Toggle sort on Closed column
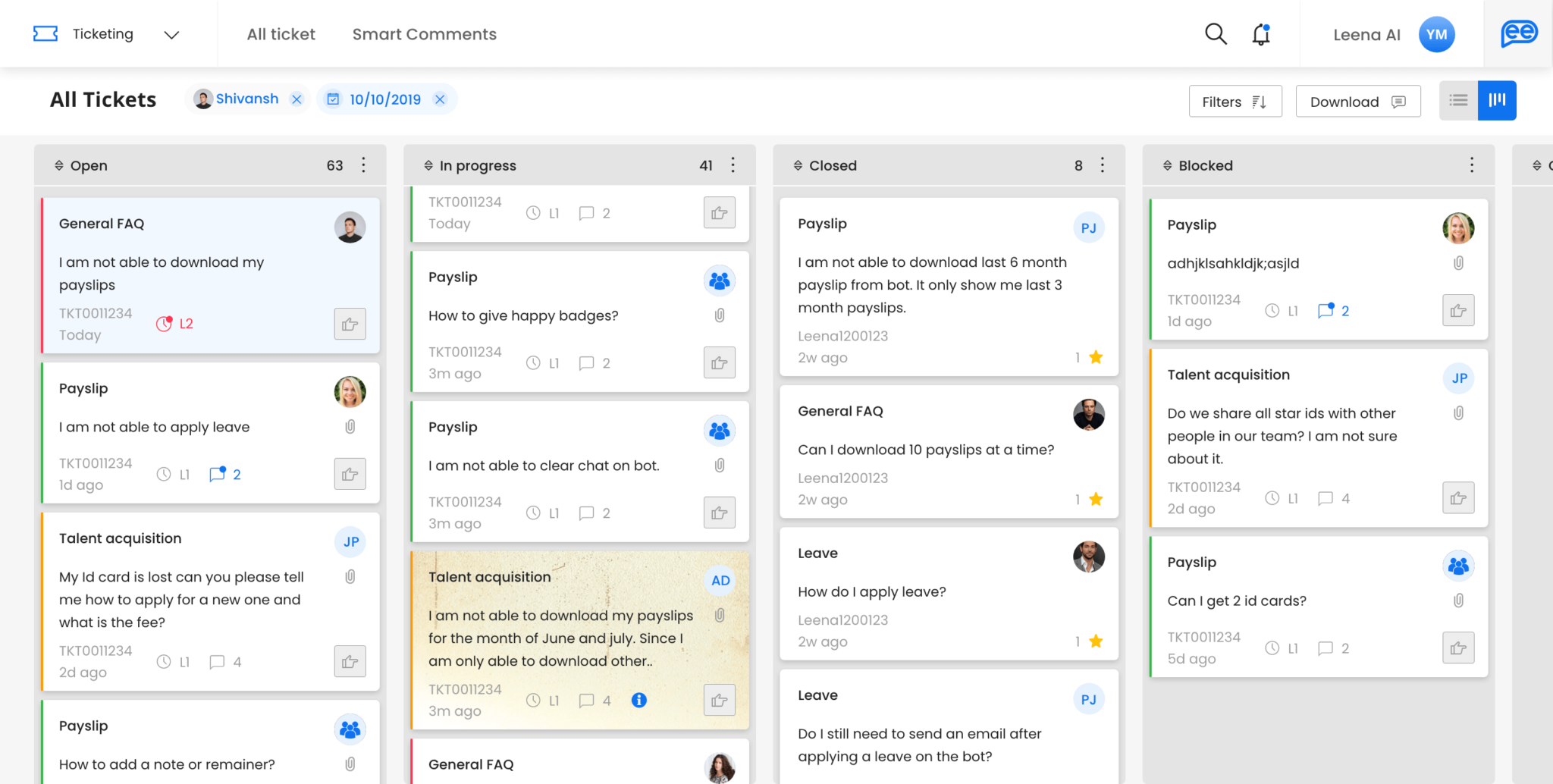The width and height of the screenshot is (1553, 784). (798, 165)
